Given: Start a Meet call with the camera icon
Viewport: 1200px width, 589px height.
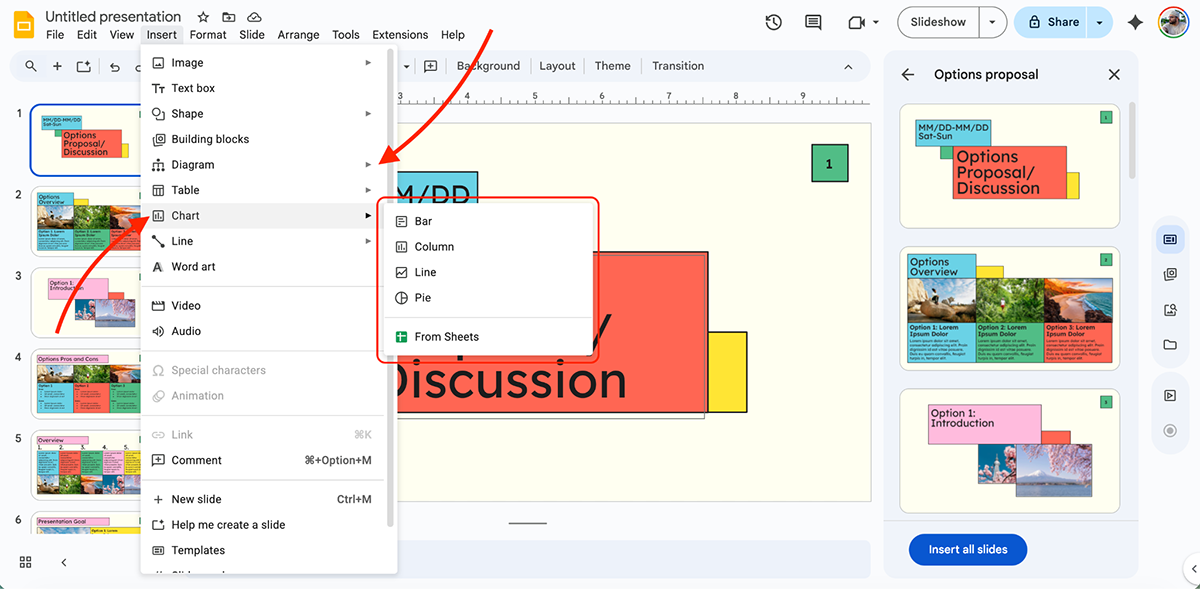Looking at the screenshot, I should pos(856,22).
